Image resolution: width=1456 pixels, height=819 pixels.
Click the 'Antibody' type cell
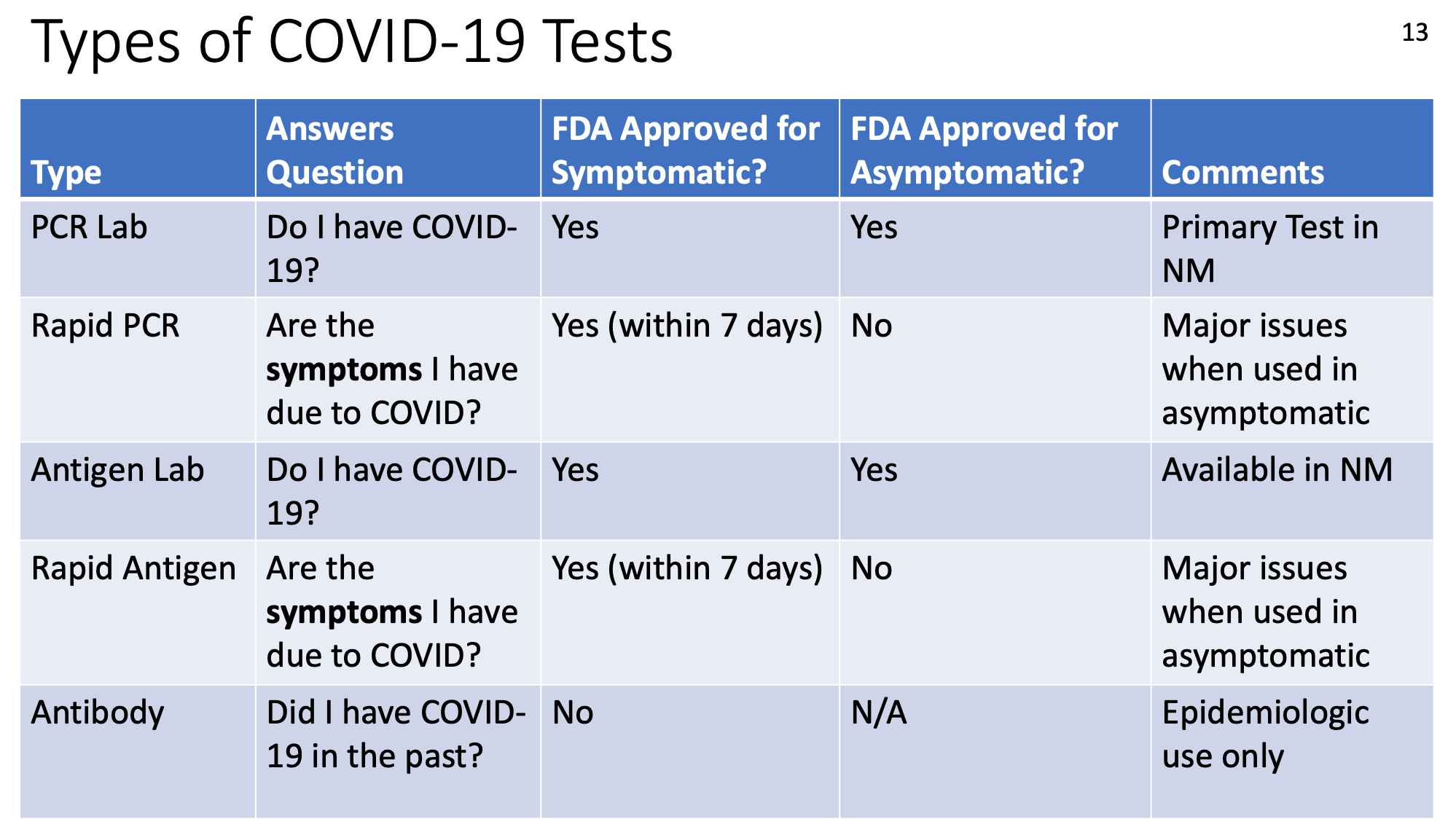point(138,751)
